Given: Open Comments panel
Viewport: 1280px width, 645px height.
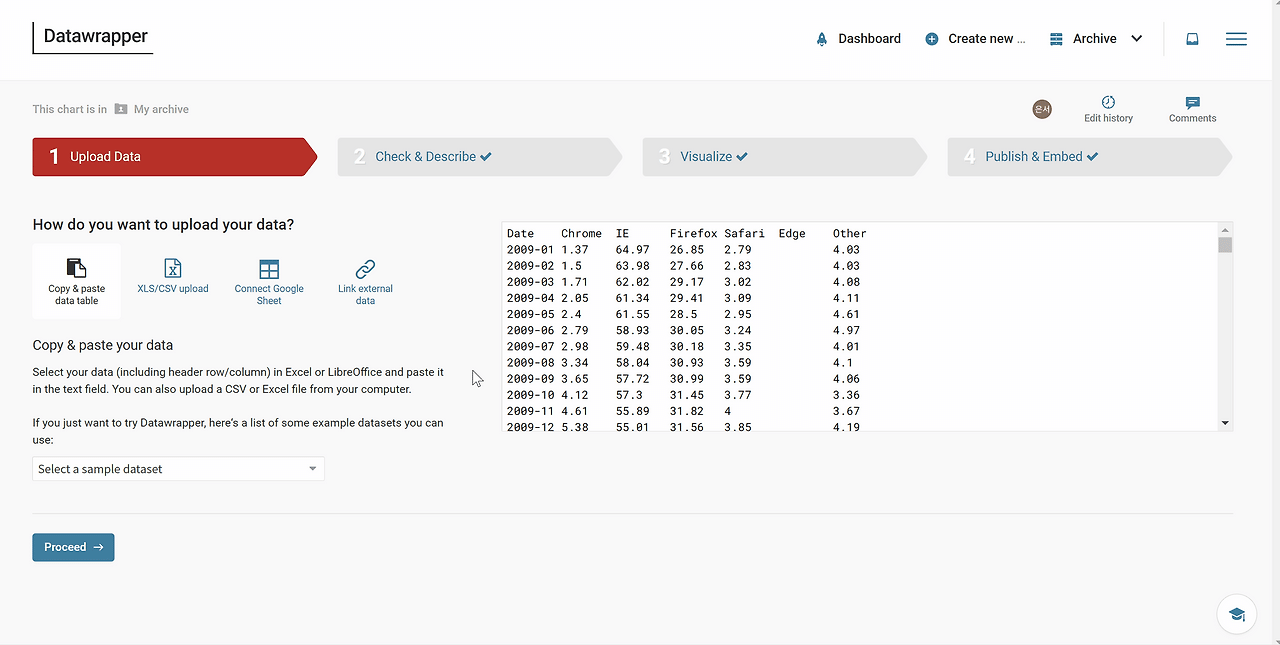Looking at the screenshot, I should 1192,109.
